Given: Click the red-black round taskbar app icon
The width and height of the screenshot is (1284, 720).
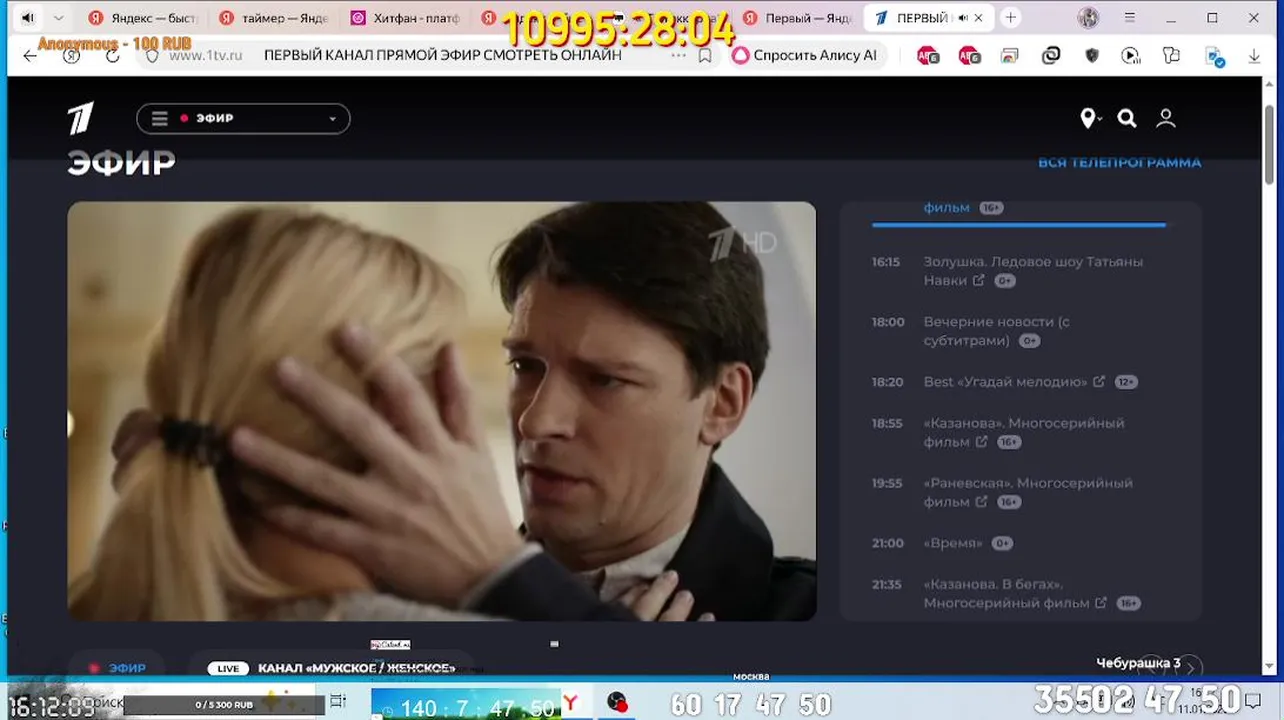Looking at the screenshot, I should click(617, 703).
